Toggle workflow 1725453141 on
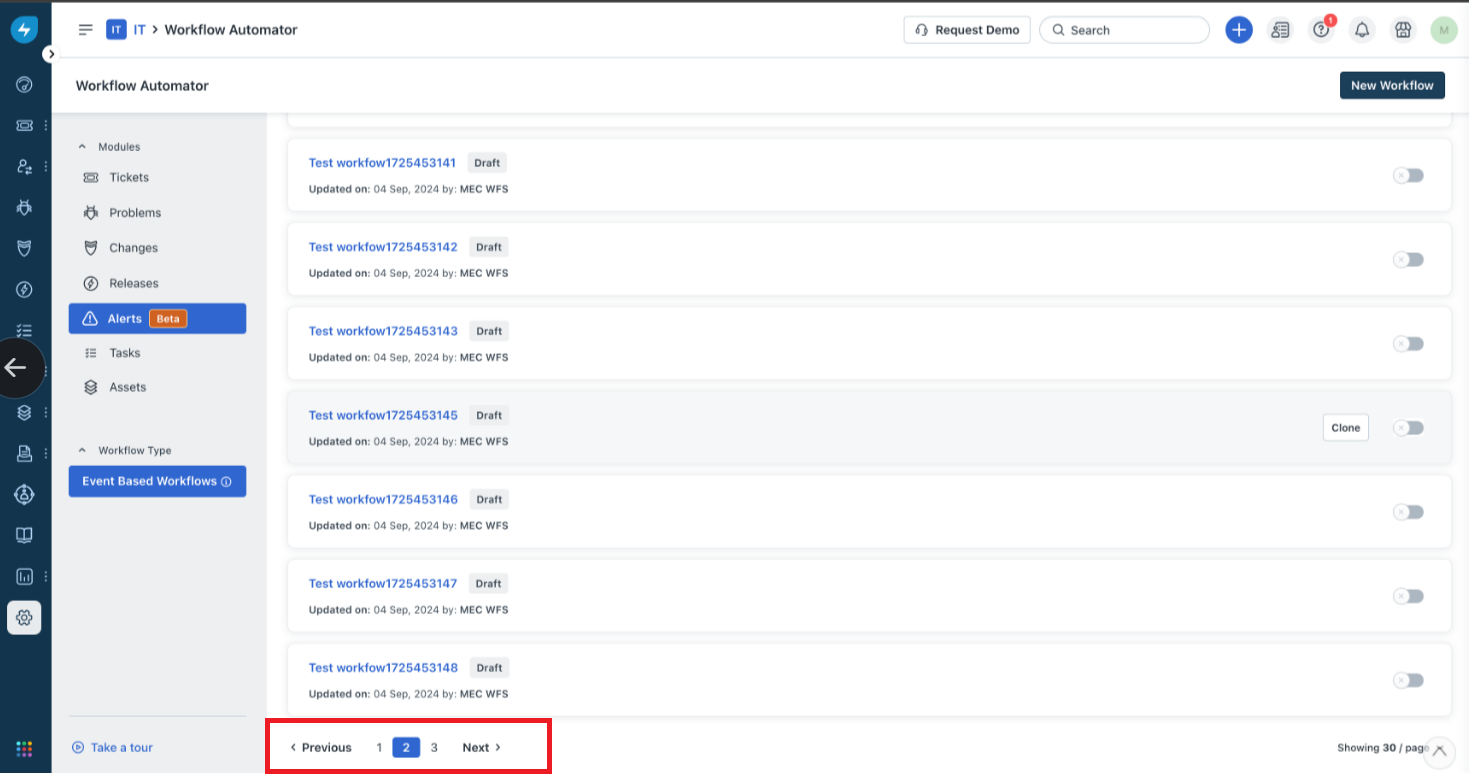Image resolution: width=1469 pixels, height=777 pixels. [x=1408, y=175]
